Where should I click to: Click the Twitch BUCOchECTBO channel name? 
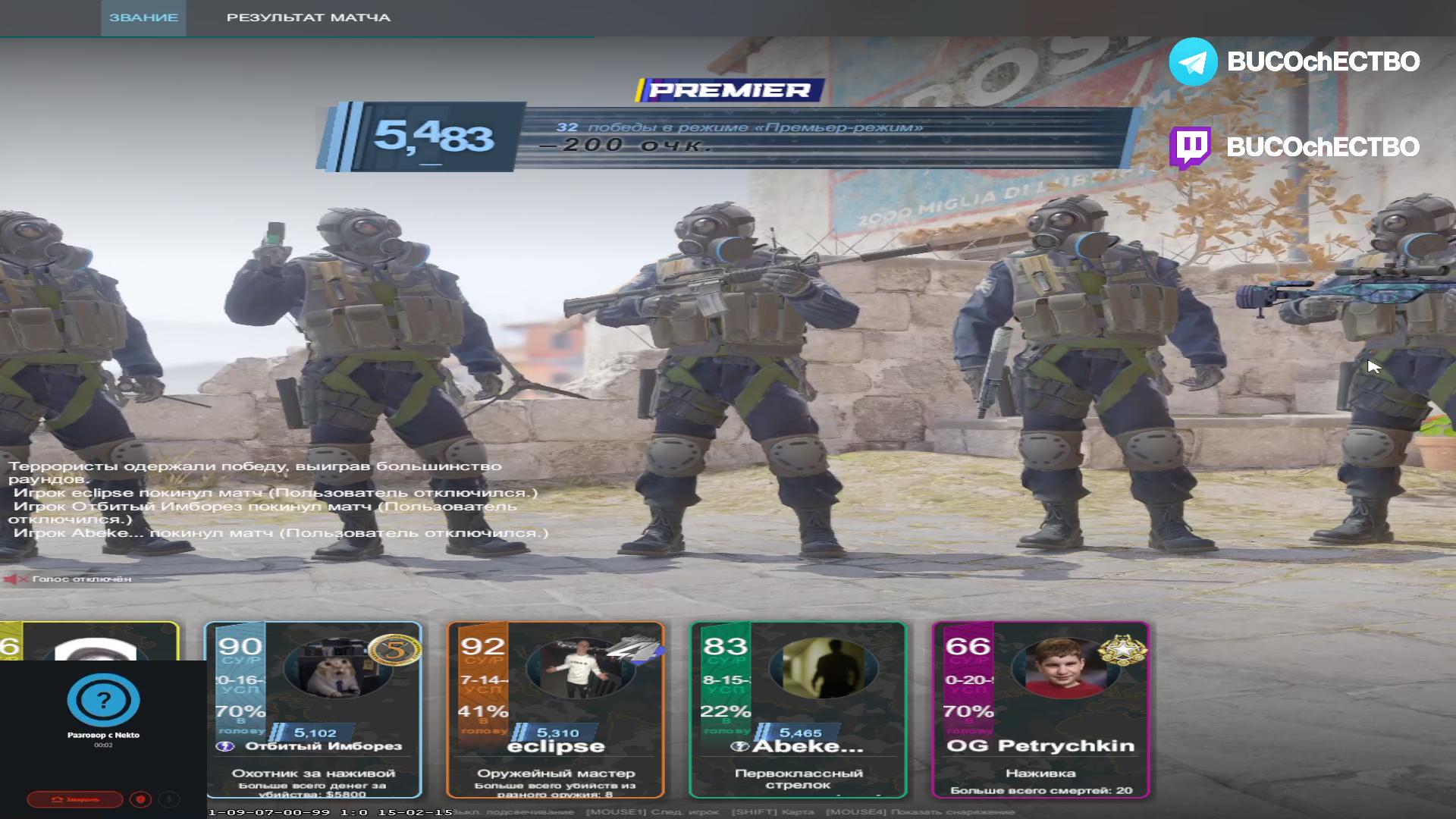(x=1323, y=147)
